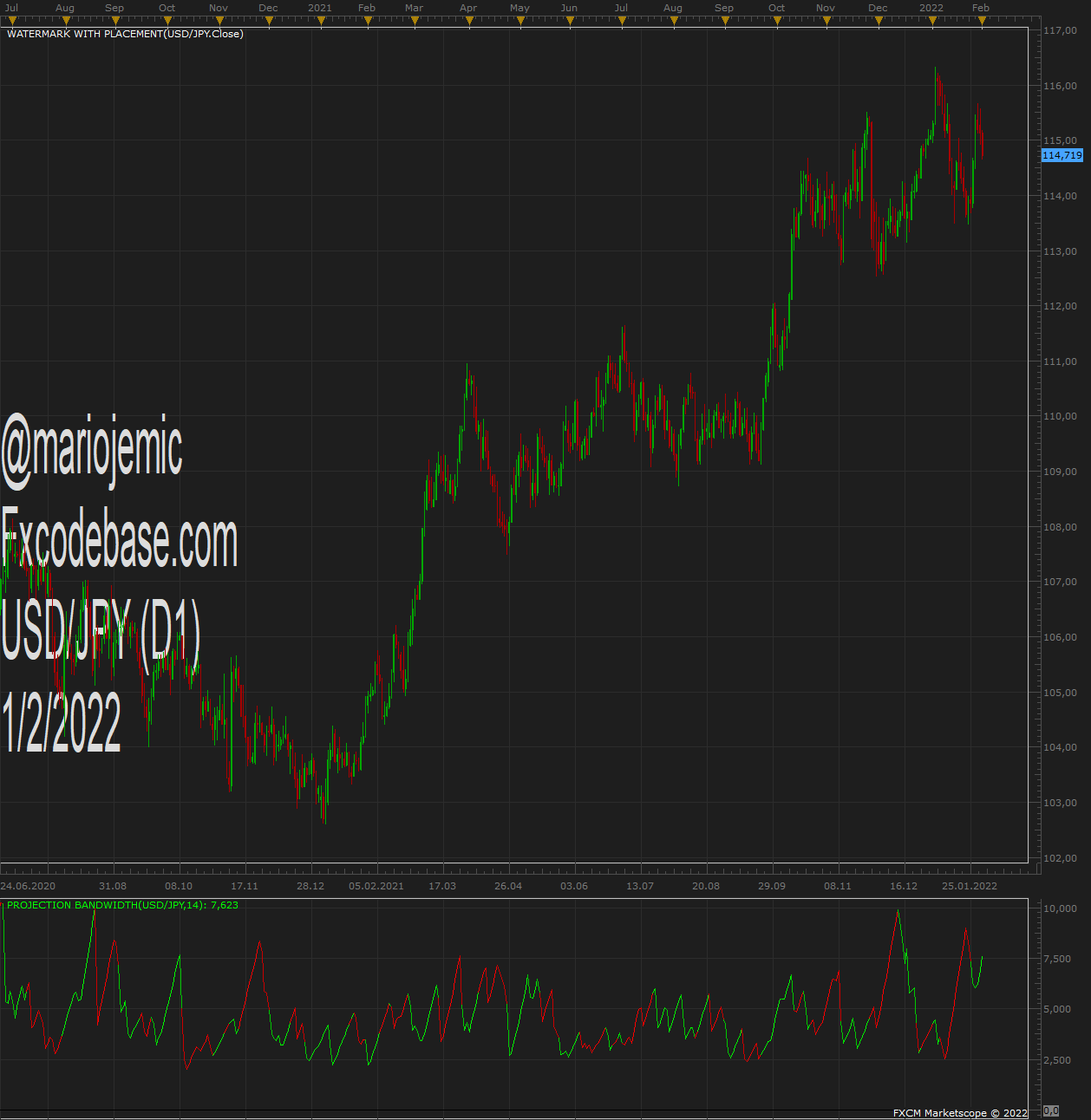Select the PROJECTION BANDWIDTH indicator label

(x=122, y=905)
